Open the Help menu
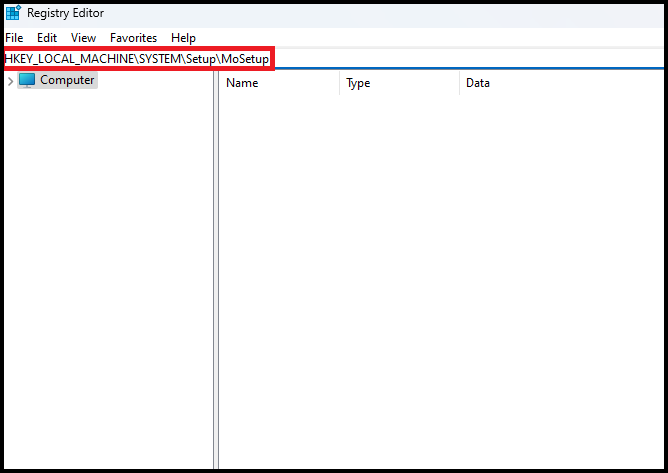This screenshot has height=473, width=668. click(183, 38)
